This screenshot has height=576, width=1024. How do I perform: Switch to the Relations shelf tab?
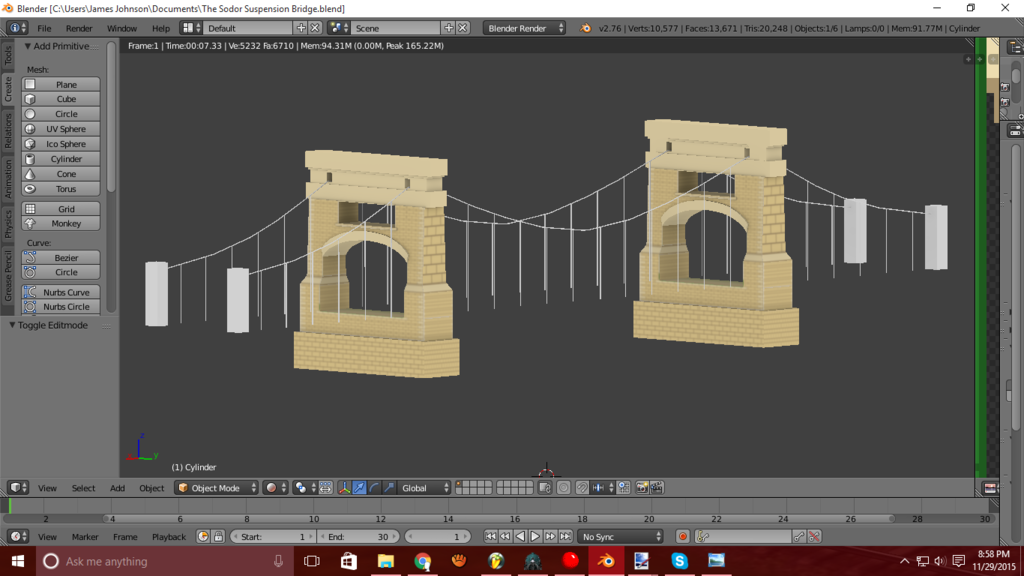(8, 130)
